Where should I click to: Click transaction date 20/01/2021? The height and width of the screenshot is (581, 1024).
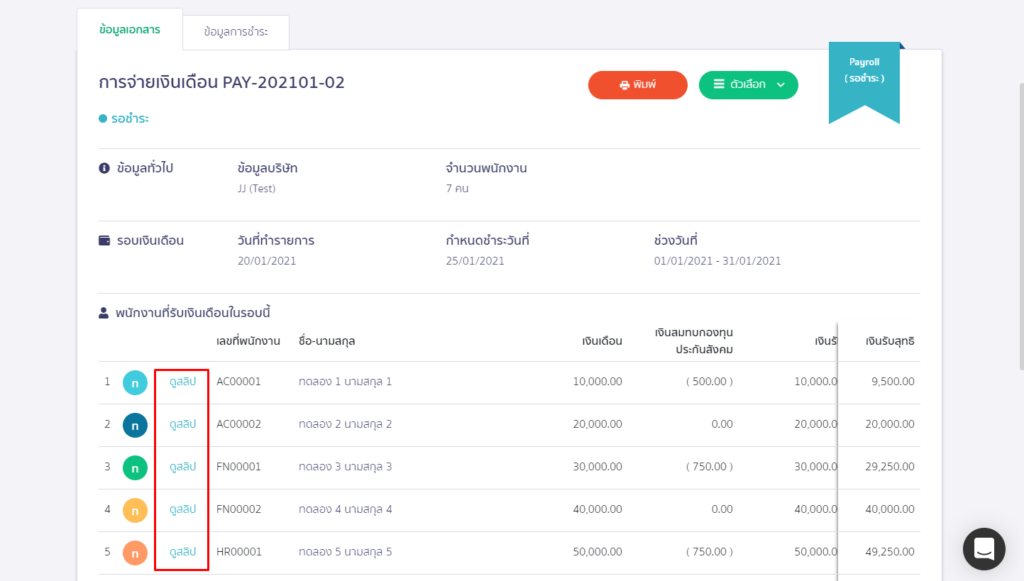coord(266,261)
